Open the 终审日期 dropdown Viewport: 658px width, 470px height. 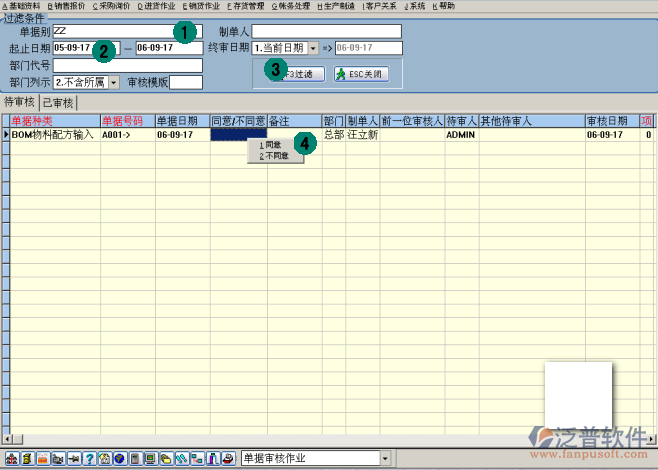click(312, 48)
